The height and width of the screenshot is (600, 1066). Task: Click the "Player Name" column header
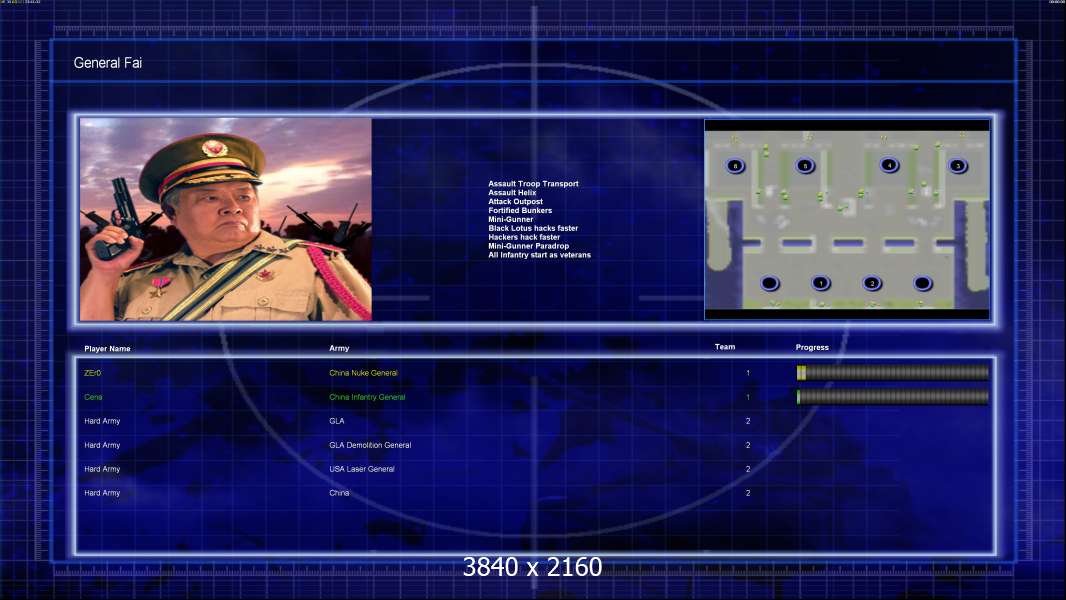(x=107, y=349)
